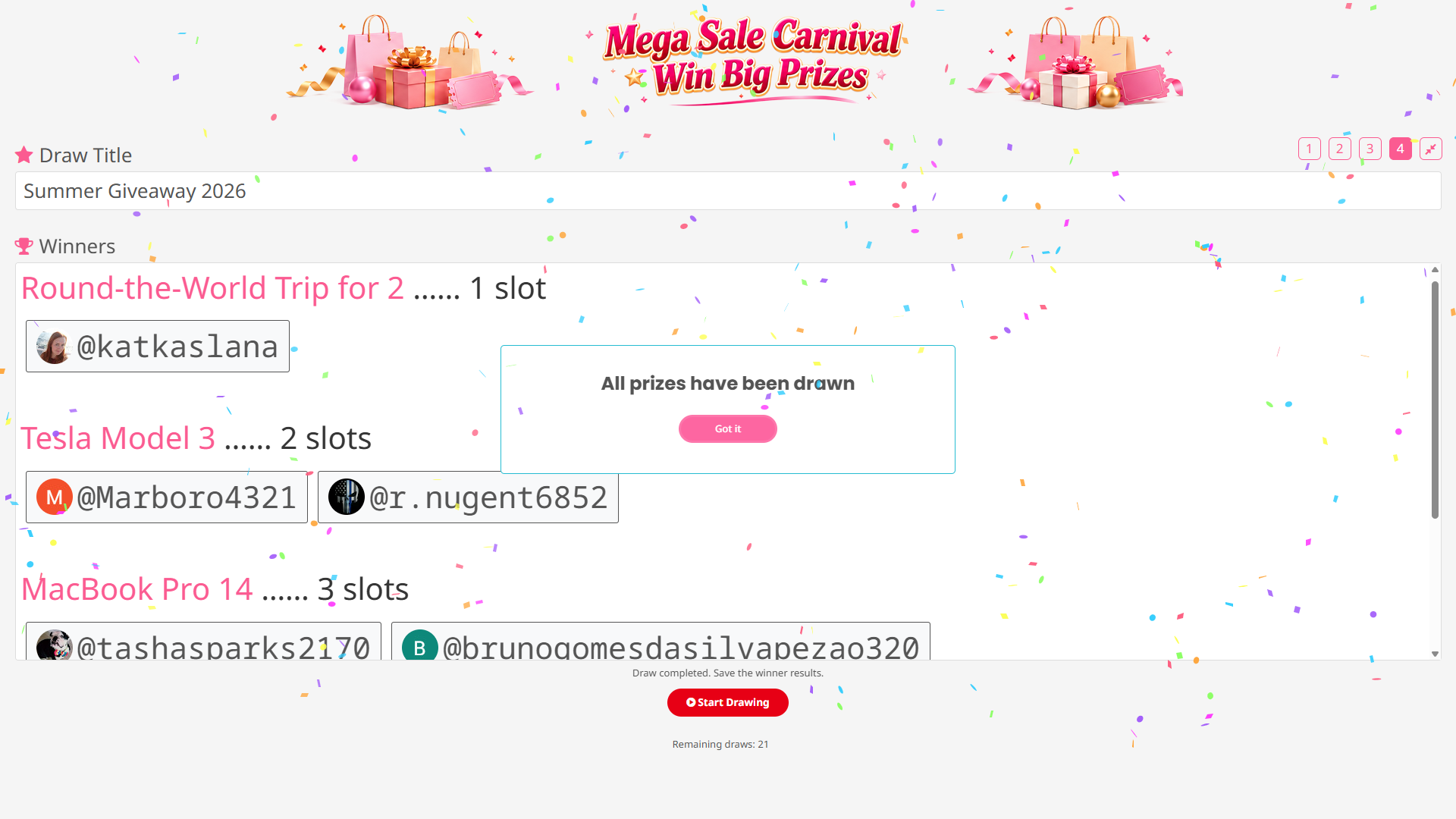Switch to page 2

pos(1339,149)
